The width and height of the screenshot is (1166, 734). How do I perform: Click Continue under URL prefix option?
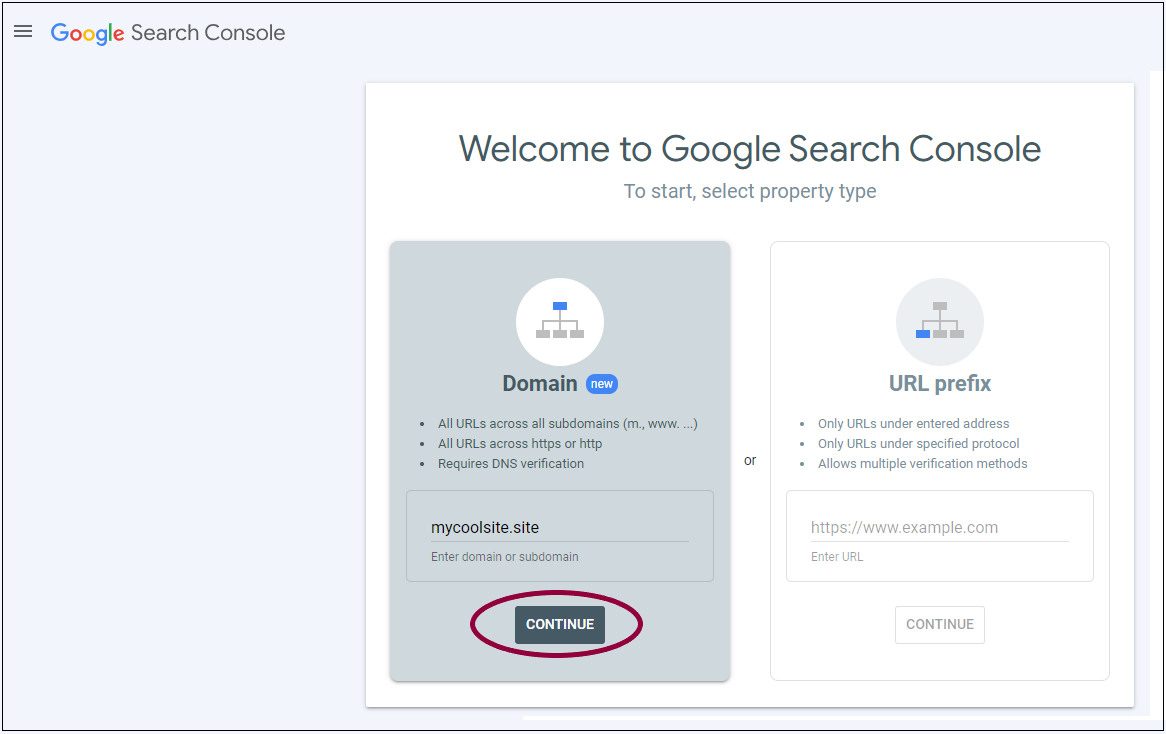pos(940,625)
